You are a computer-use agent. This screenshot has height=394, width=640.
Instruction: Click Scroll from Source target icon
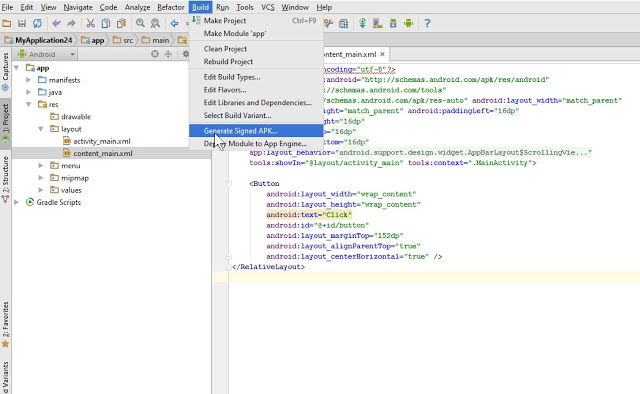click(x=155, y=54)
